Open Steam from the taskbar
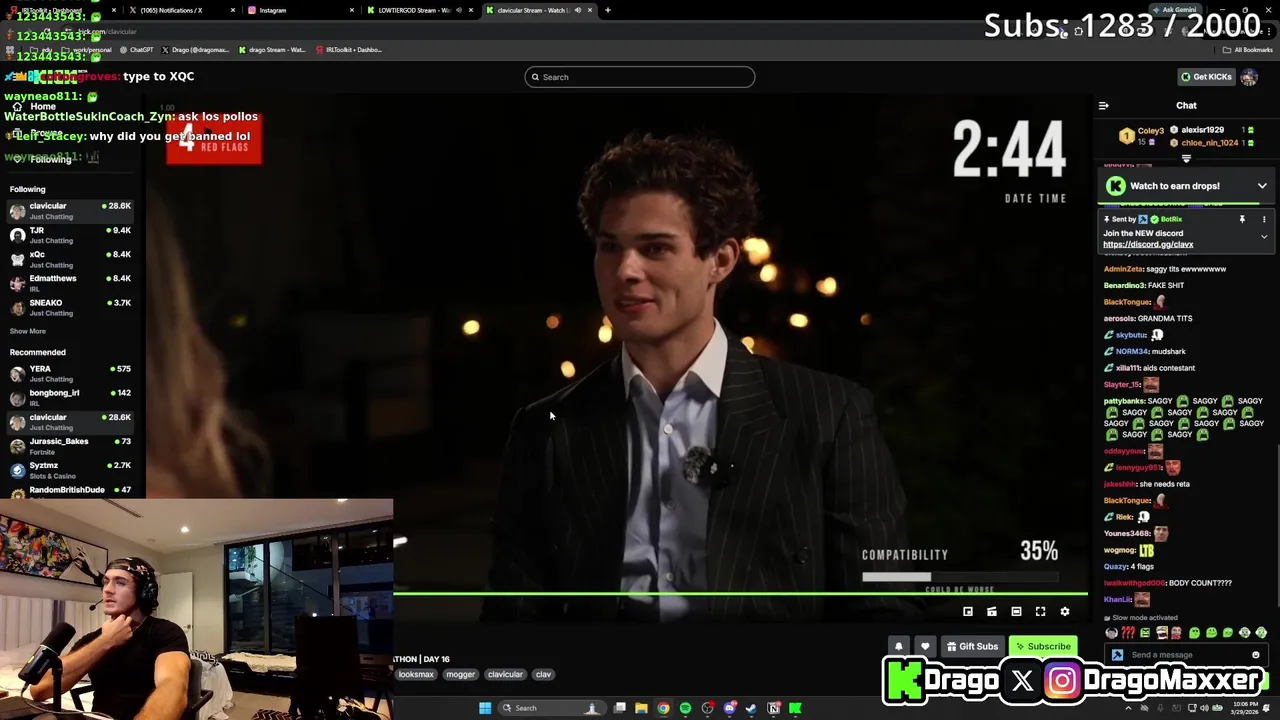Screen dimensions: 1280x720 click(751, 708)
